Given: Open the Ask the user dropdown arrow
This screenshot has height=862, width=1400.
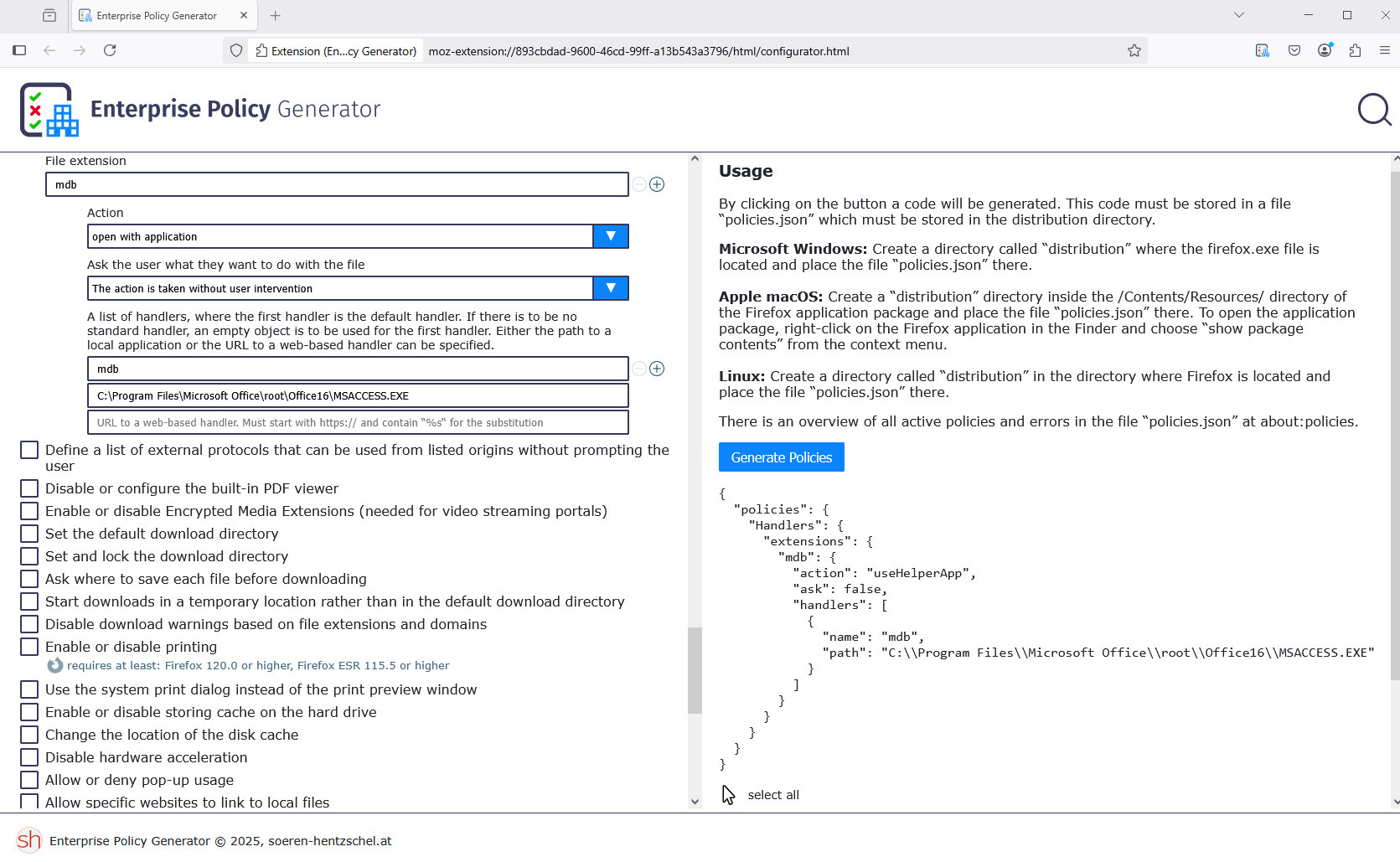Looking at the screenshot, I should (x=611, y=288).
